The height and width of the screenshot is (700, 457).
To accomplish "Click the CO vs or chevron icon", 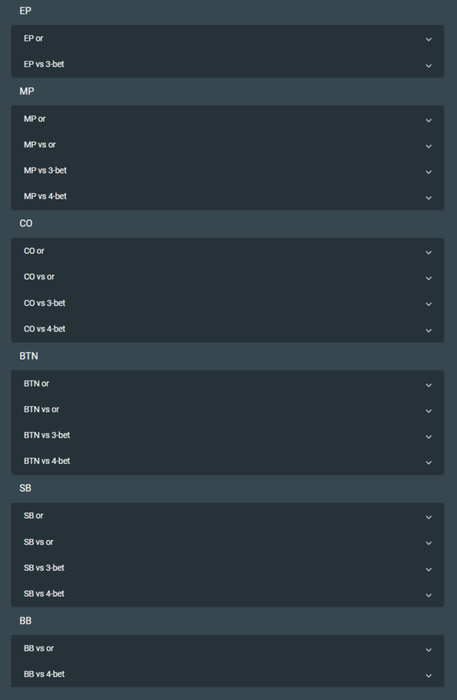I will point(428,278).
